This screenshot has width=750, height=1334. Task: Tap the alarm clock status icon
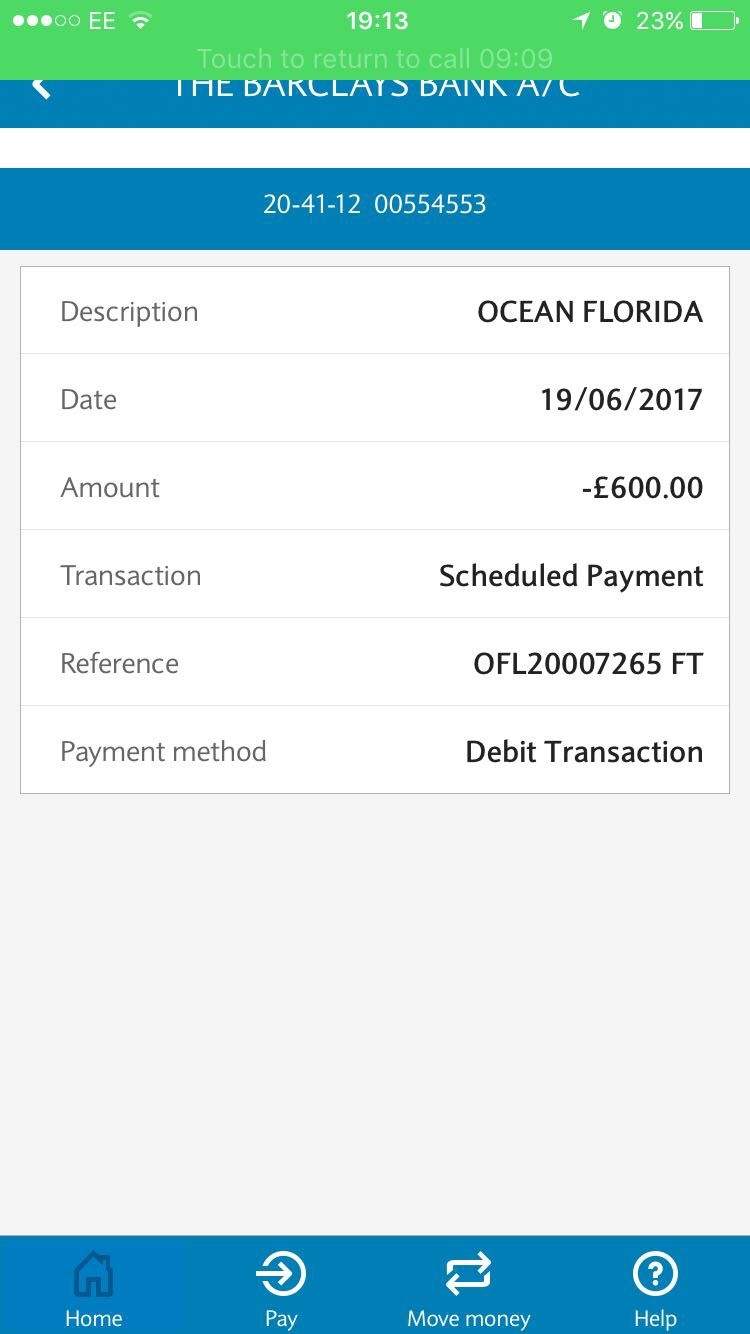pyautogui.click(x=613, y=21)
